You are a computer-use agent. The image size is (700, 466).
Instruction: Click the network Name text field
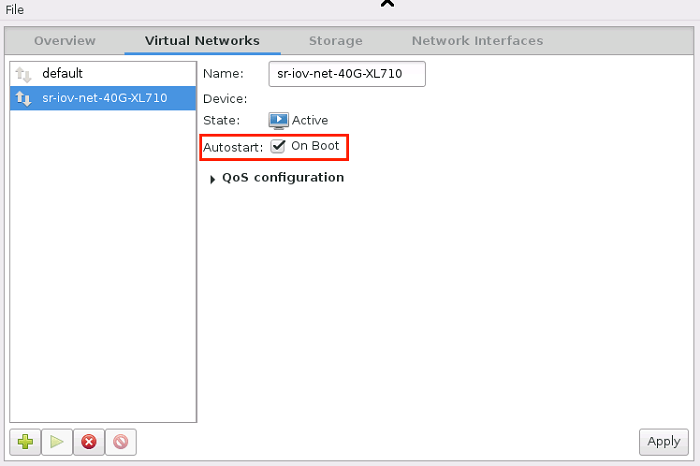[346, 74]
